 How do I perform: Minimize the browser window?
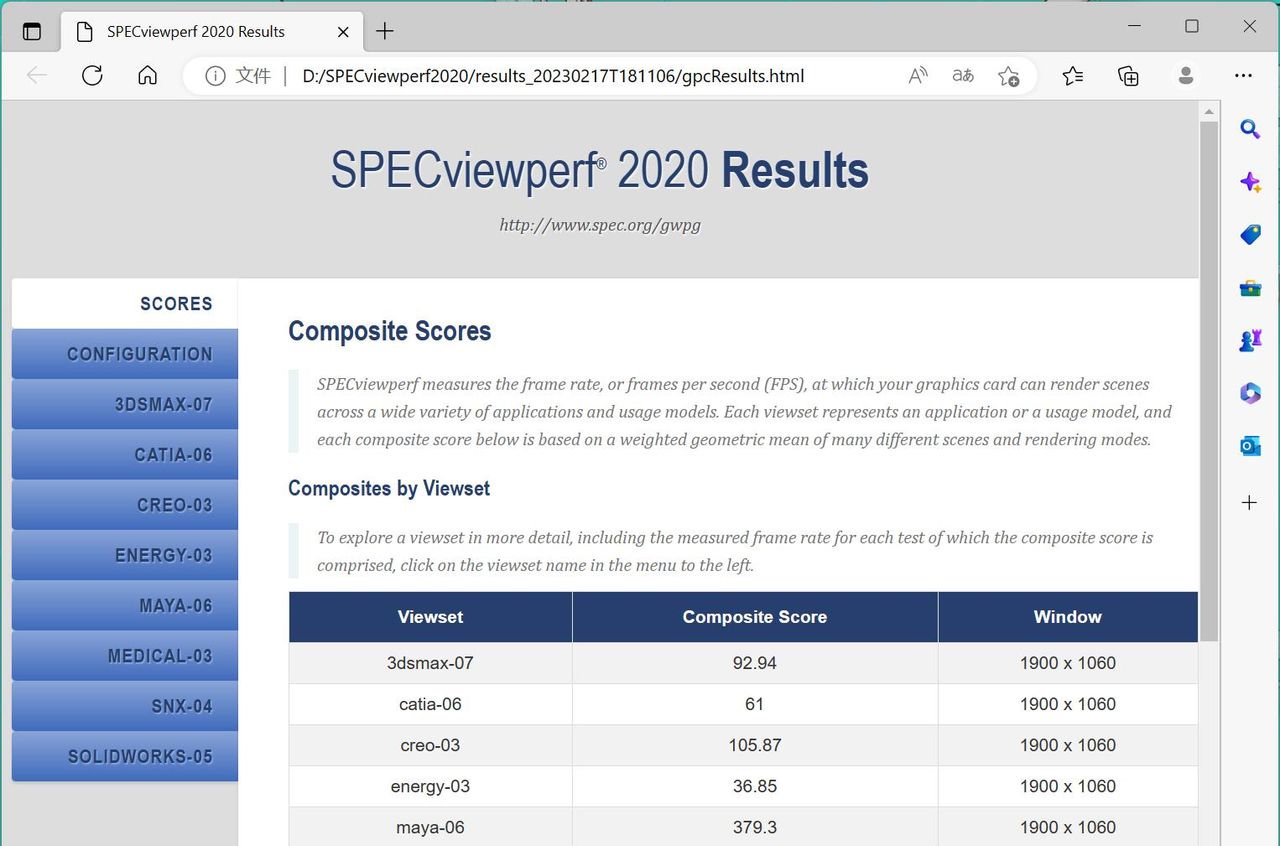1134,27
